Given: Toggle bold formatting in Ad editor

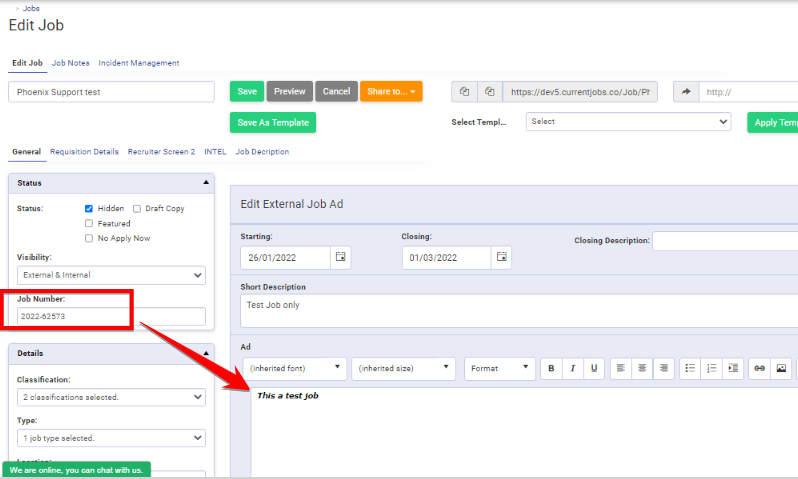Looking at the screenshot, I should pos(551,368).
